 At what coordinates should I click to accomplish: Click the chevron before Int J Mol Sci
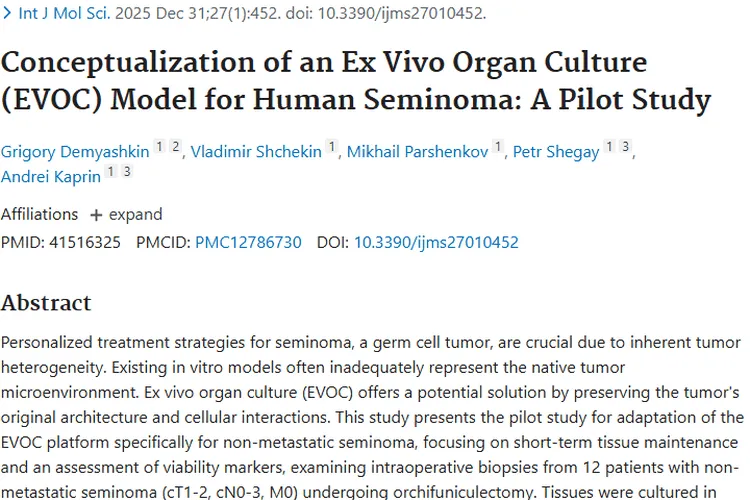(x=8, y=14)
